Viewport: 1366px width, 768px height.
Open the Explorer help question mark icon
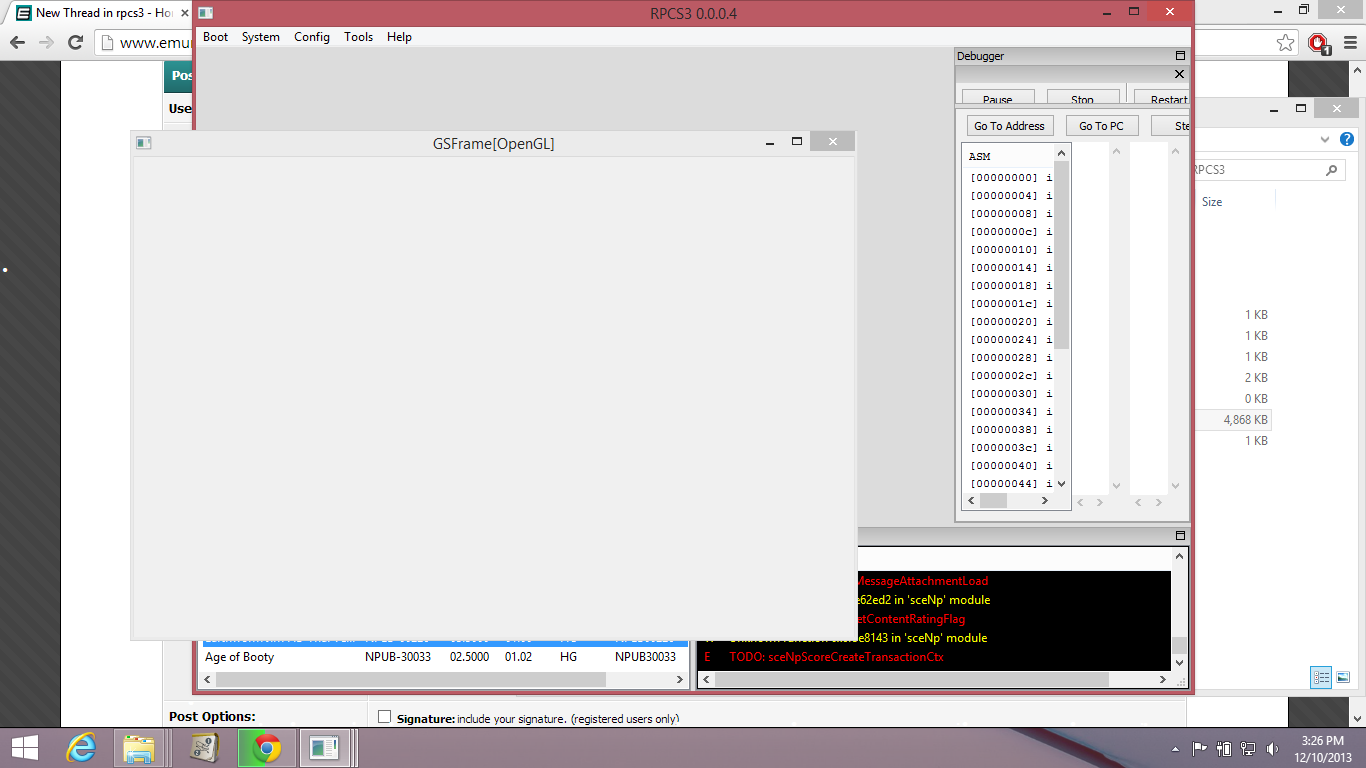tap(1346, 140)
